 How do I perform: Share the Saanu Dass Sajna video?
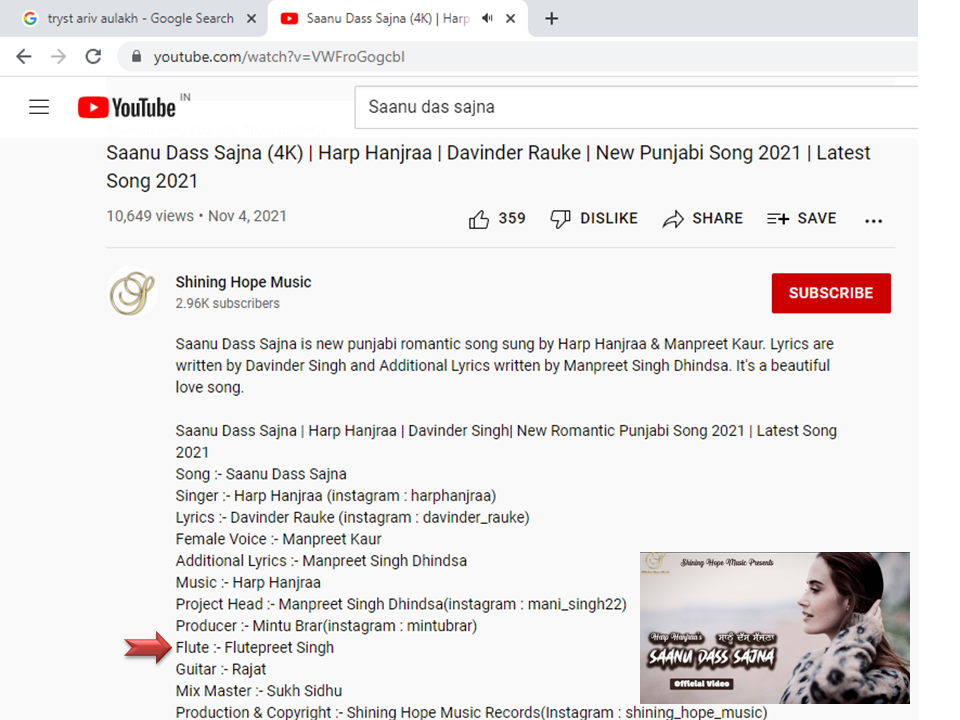coord(703,219)
